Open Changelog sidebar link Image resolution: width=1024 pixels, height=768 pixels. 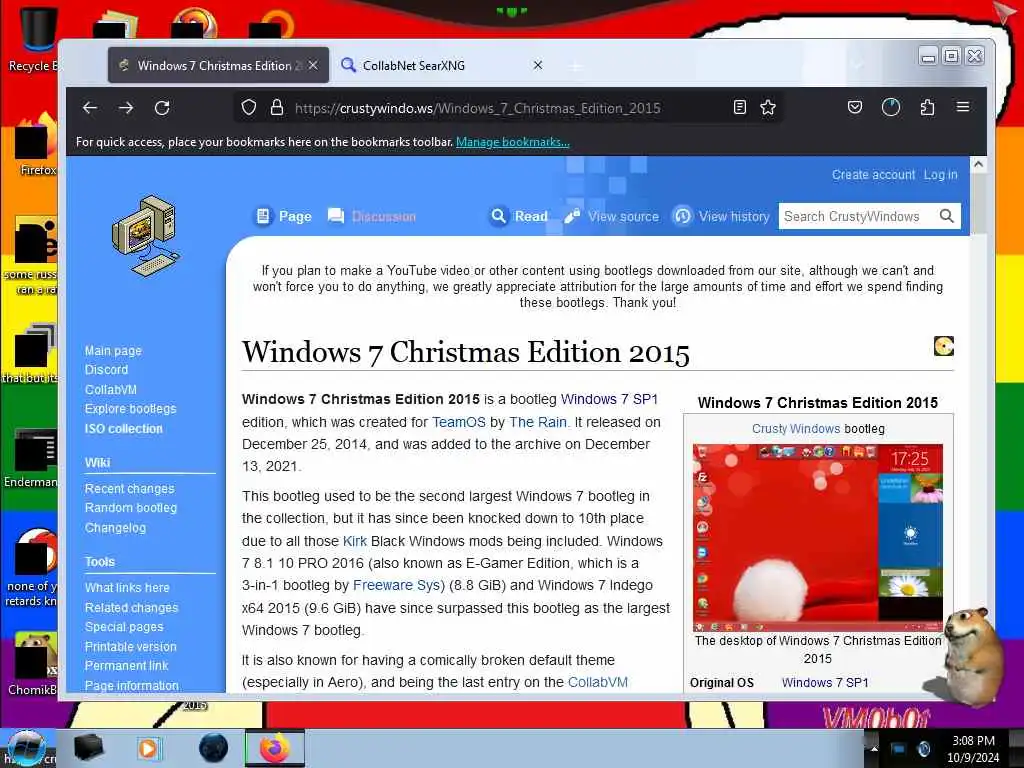tap(116, 528)
